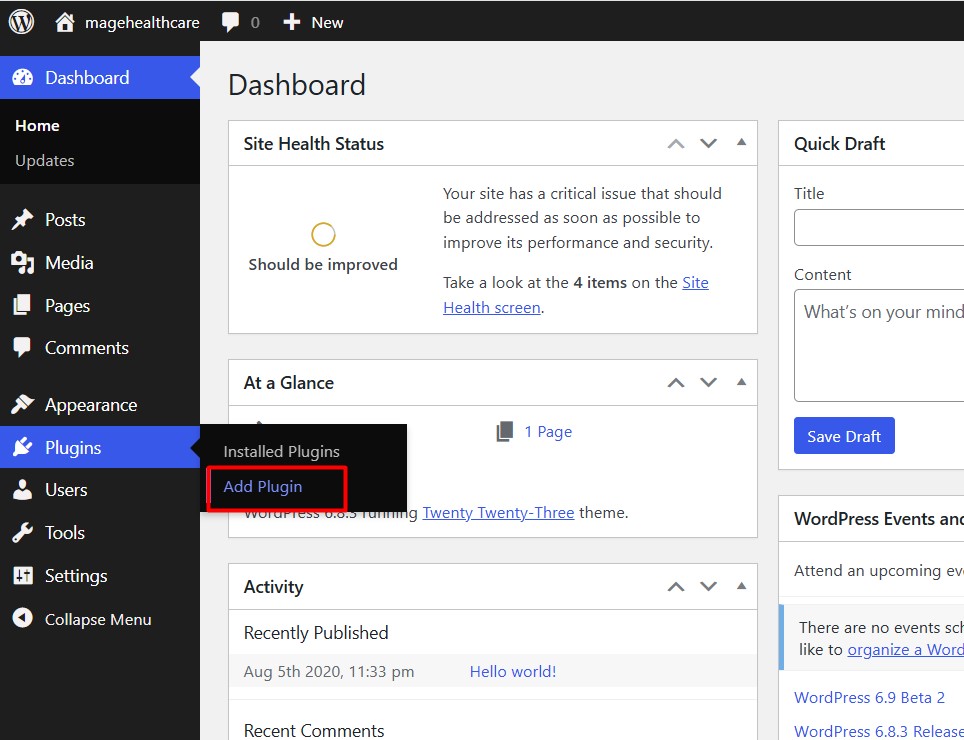Click the Appearance paintbrush icon
The height and width of the screenshot is (740, 964).
[x=22, y=405]
